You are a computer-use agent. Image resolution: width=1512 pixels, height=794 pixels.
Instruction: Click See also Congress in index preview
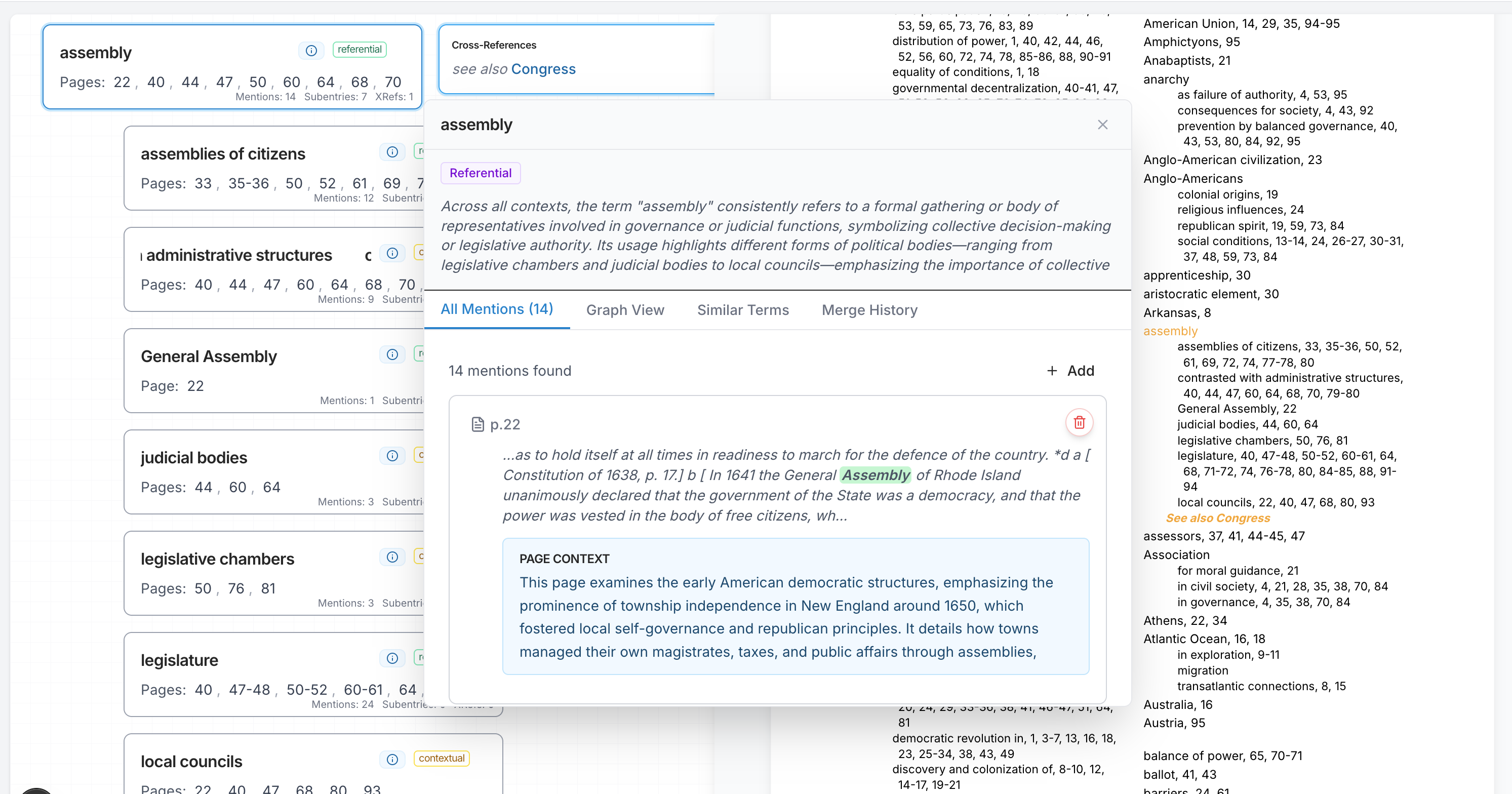[x=1217, y=518]
